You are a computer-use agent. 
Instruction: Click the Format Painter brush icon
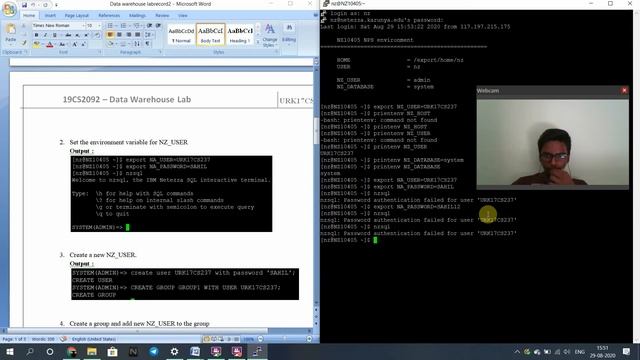point(24,43)
